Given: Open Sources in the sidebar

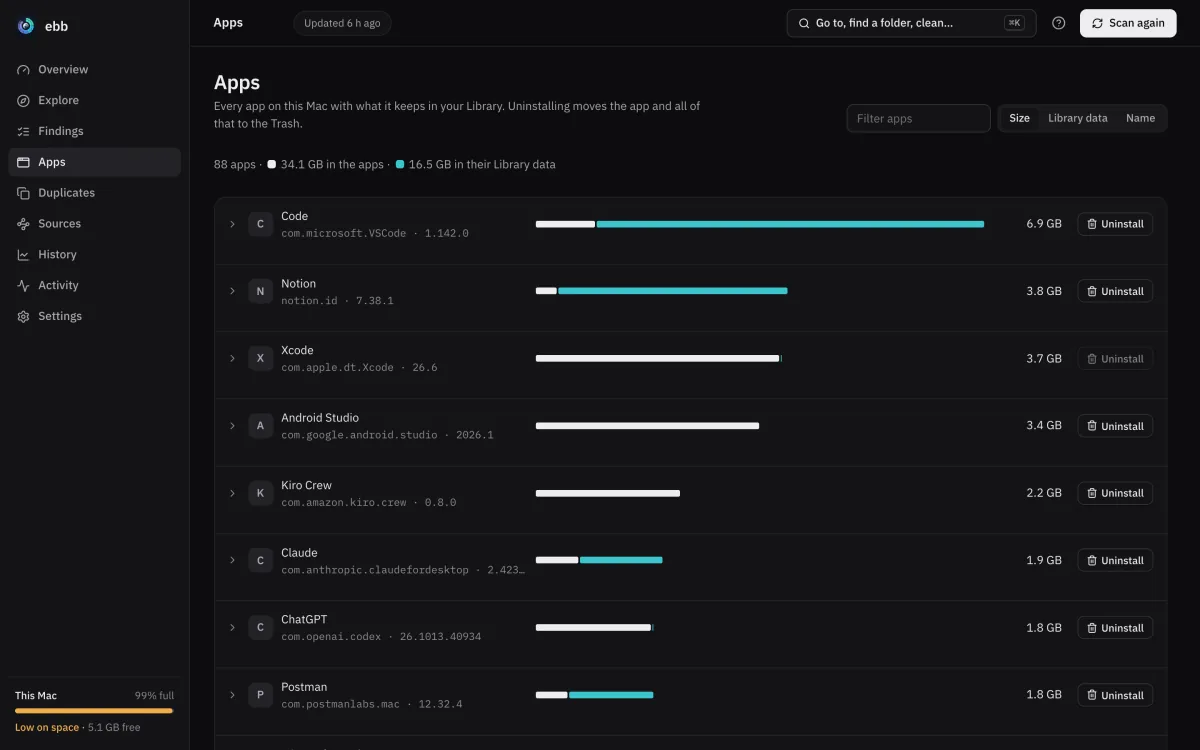Looking at the screenshot, I should click(94, 224).
